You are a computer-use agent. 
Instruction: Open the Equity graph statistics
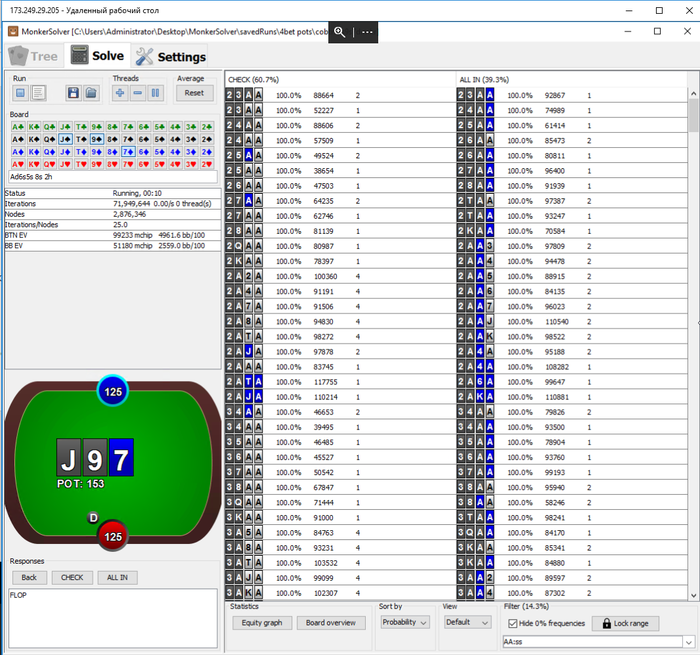point(262,623)
